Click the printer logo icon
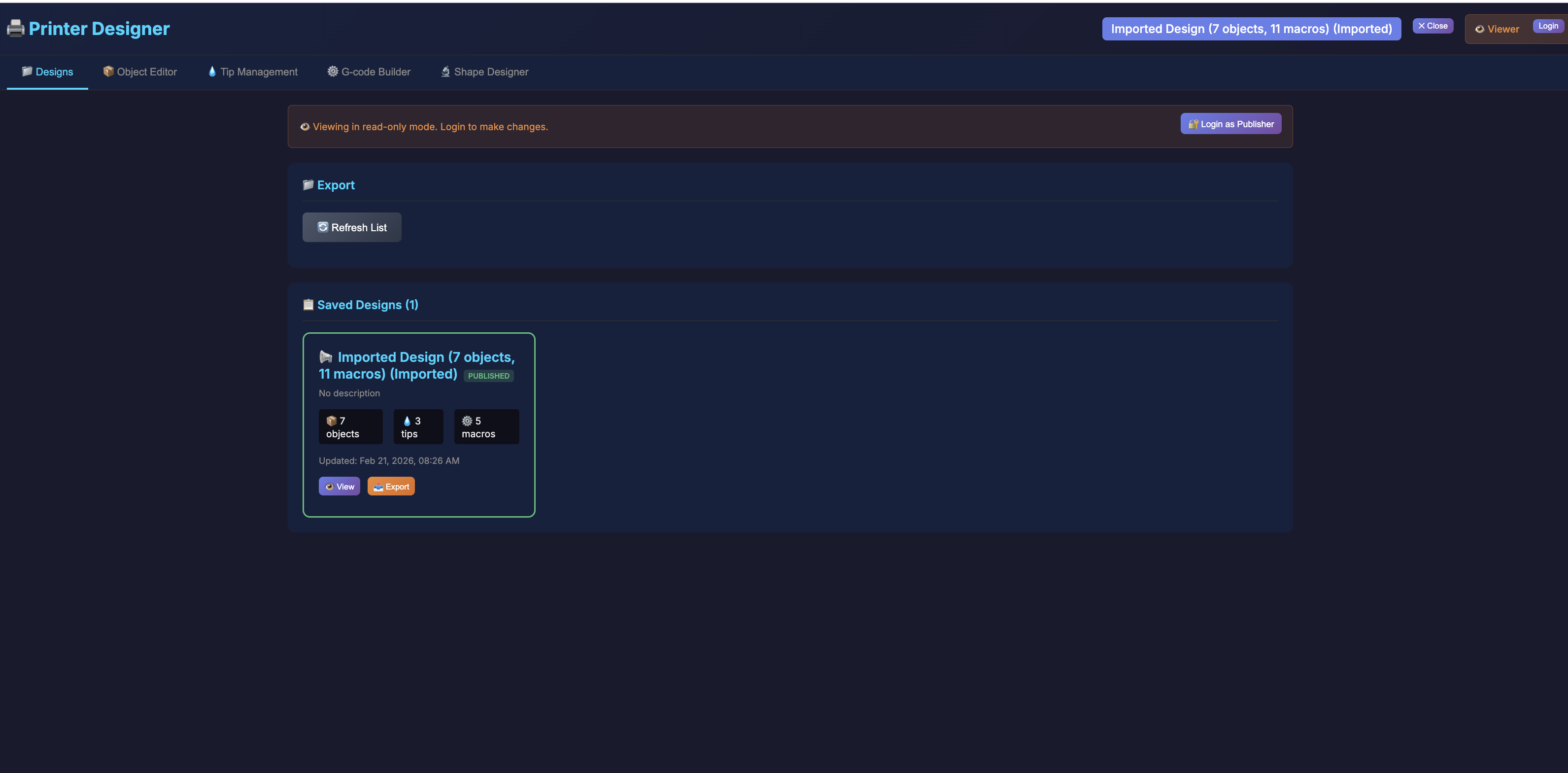The width and height of the screenshot is (1568, 773). click(x=15, y=28)
